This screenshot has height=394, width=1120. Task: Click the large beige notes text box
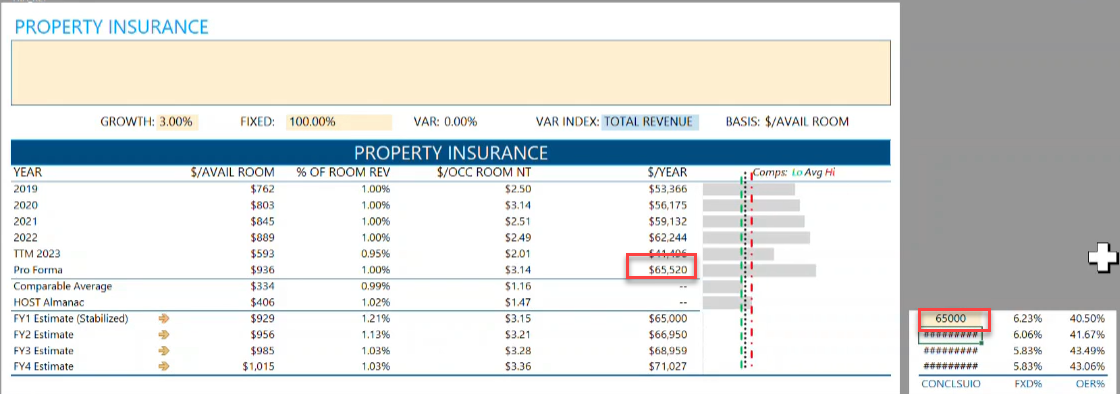pyautogui.click(x=451, y=73)
